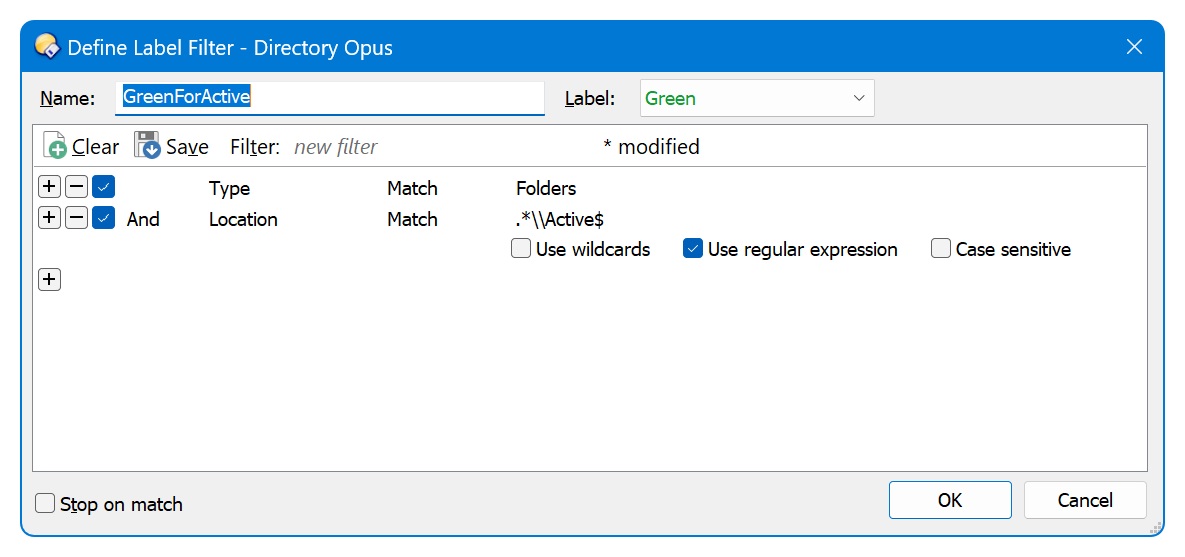The height and width of the screenshot is (557, 1185).
Task: Open the Filter name field showing new filter
Action: [336, 147]
